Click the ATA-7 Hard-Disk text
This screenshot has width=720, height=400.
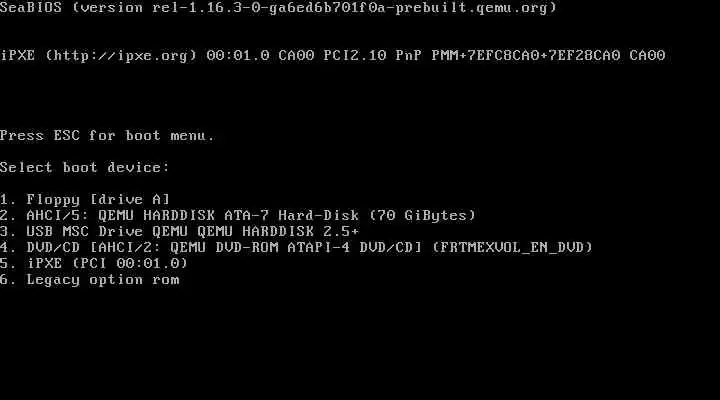point(292,215)
